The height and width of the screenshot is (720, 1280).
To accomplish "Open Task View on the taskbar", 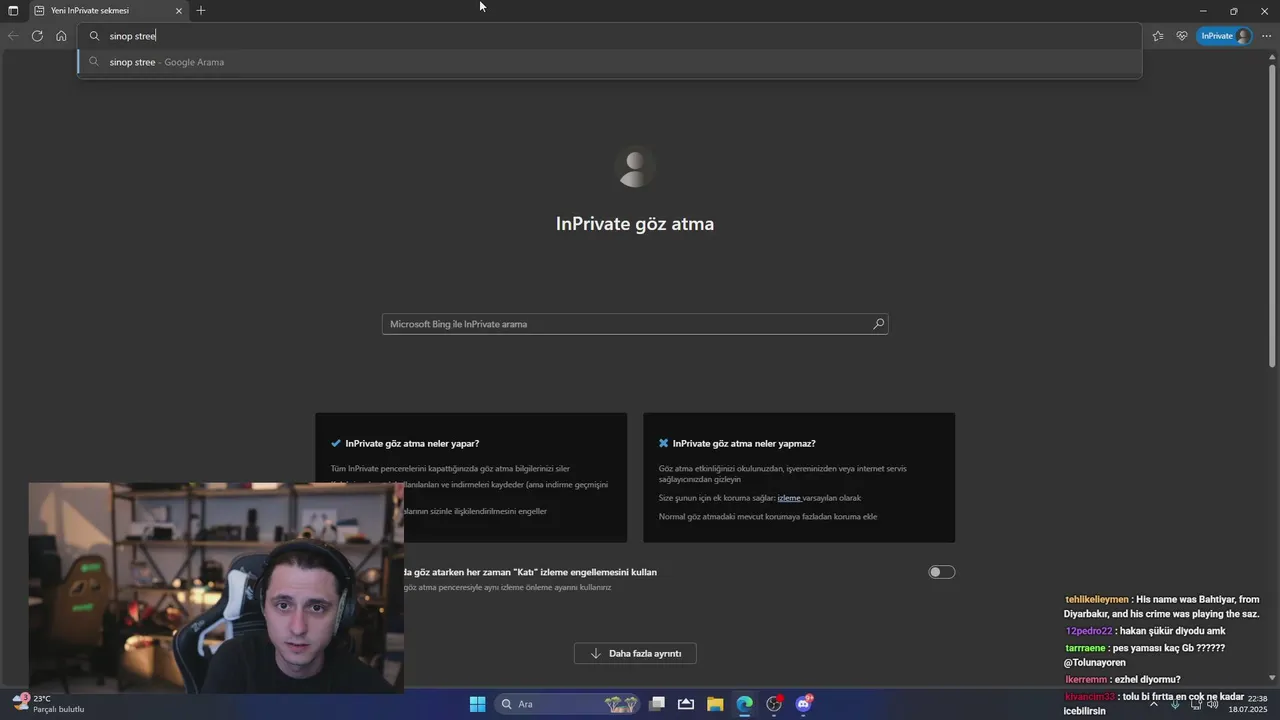I will point(657,704).
